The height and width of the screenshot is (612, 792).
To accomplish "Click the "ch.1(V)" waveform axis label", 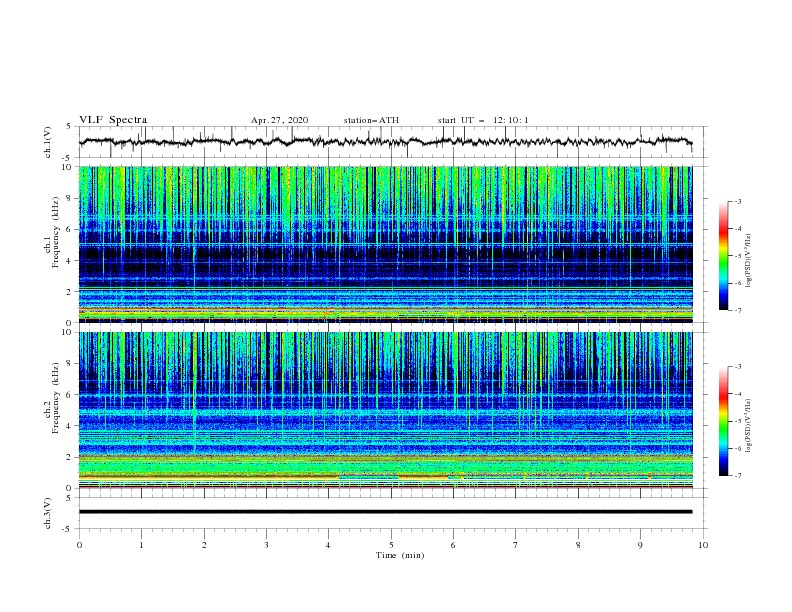I will 48,142.
